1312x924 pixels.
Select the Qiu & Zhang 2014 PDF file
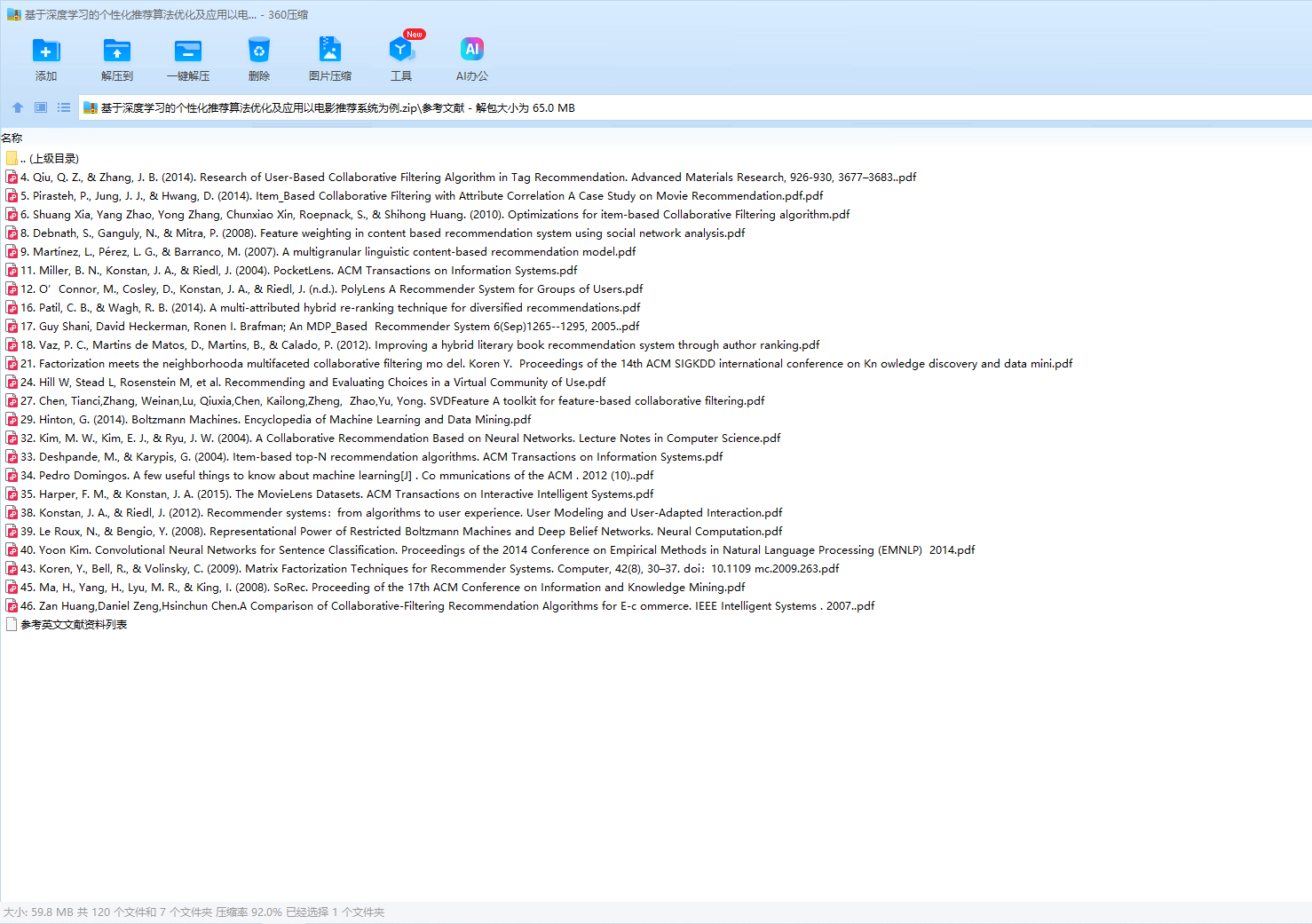coord(469,178)
